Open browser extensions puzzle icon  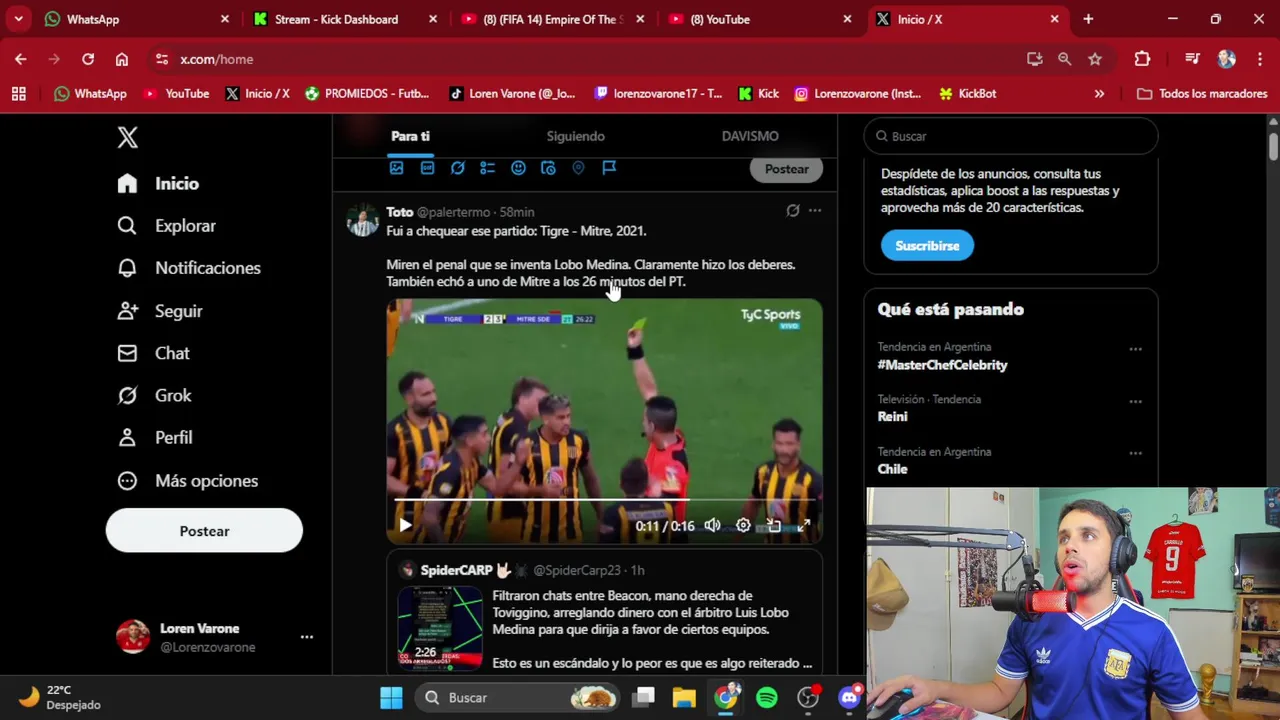[1142, 59]
